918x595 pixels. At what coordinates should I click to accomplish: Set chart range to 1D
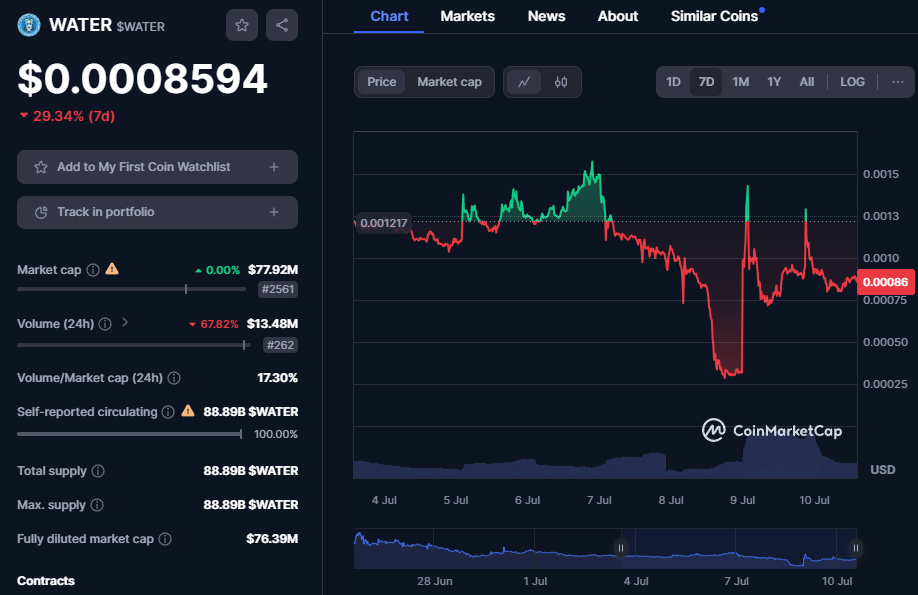673,82
